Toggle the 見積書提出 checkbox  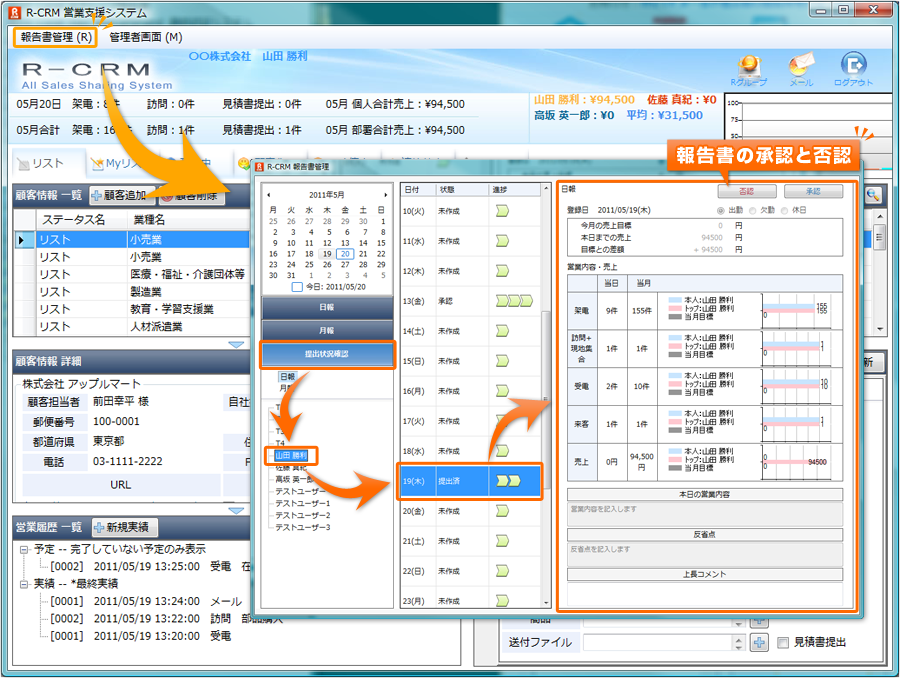[x=783, y=642]
